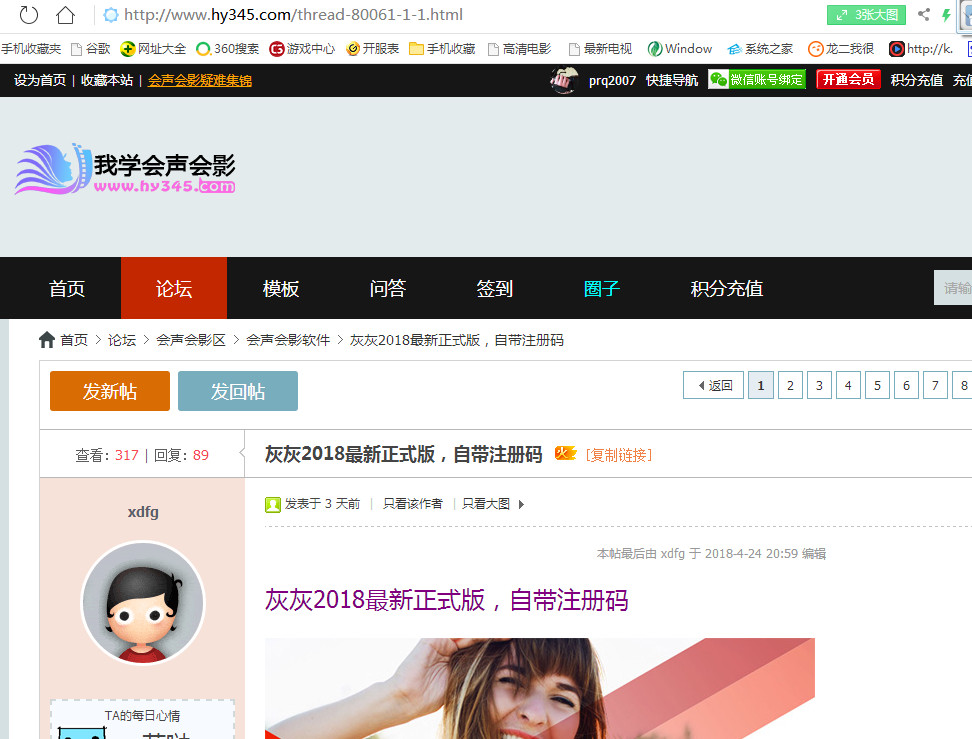This screenshot has width=972, height=739.
Task: Open the 问答 navigation item
Action: tap(387, 288)
